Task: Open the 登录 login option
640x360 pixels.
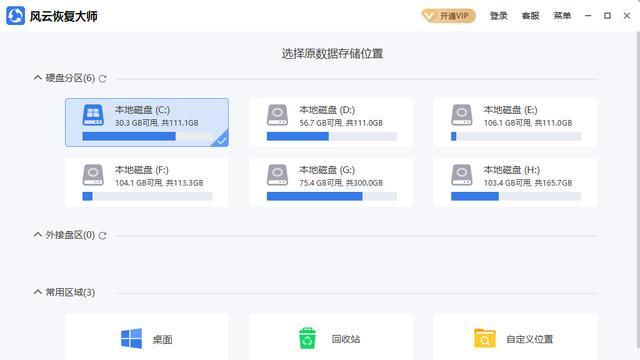Action: pos(498,16)
